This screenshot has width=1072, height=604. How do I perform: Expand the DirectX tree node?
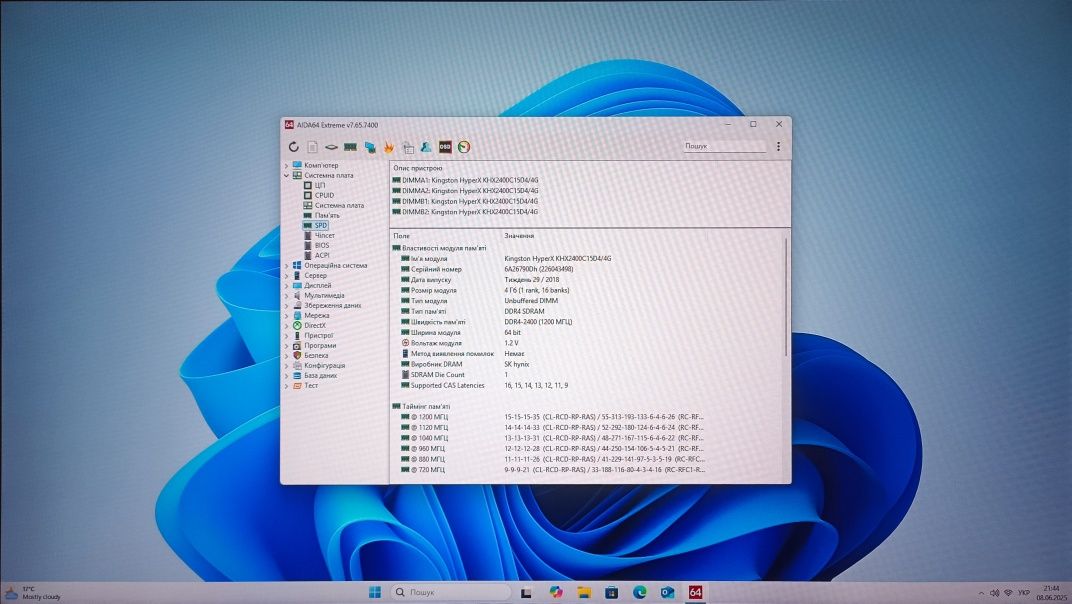point(286,326)
